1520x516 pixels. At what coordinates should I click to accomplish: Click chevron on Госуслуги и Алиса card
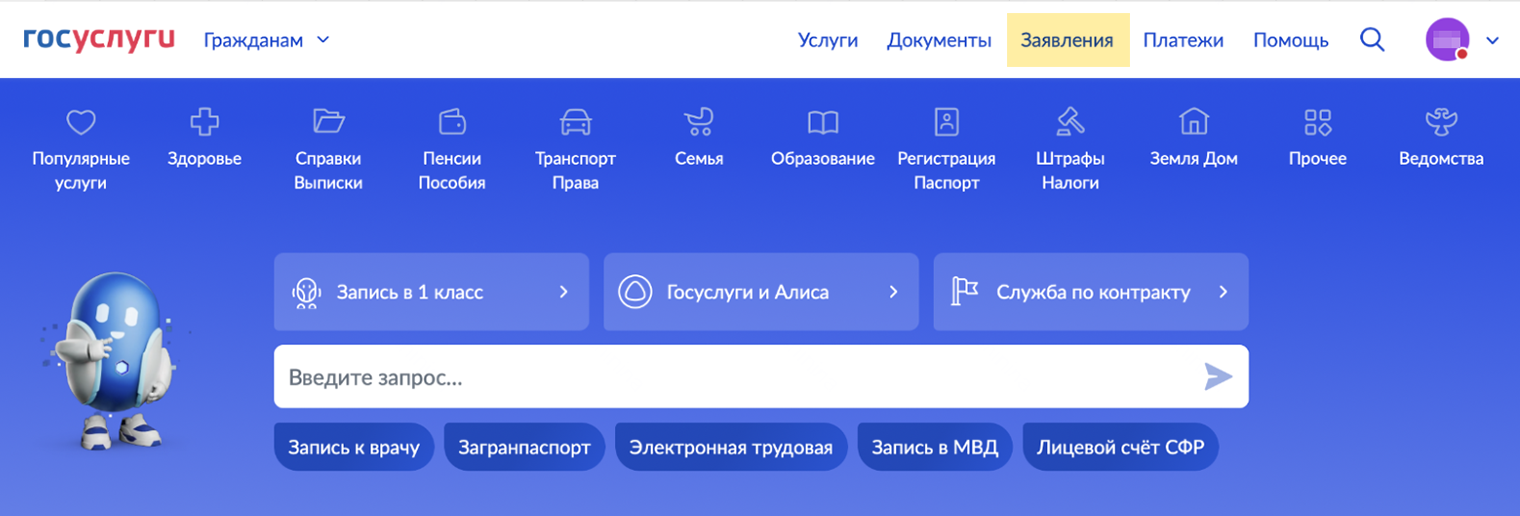click(x=893, y=292)
